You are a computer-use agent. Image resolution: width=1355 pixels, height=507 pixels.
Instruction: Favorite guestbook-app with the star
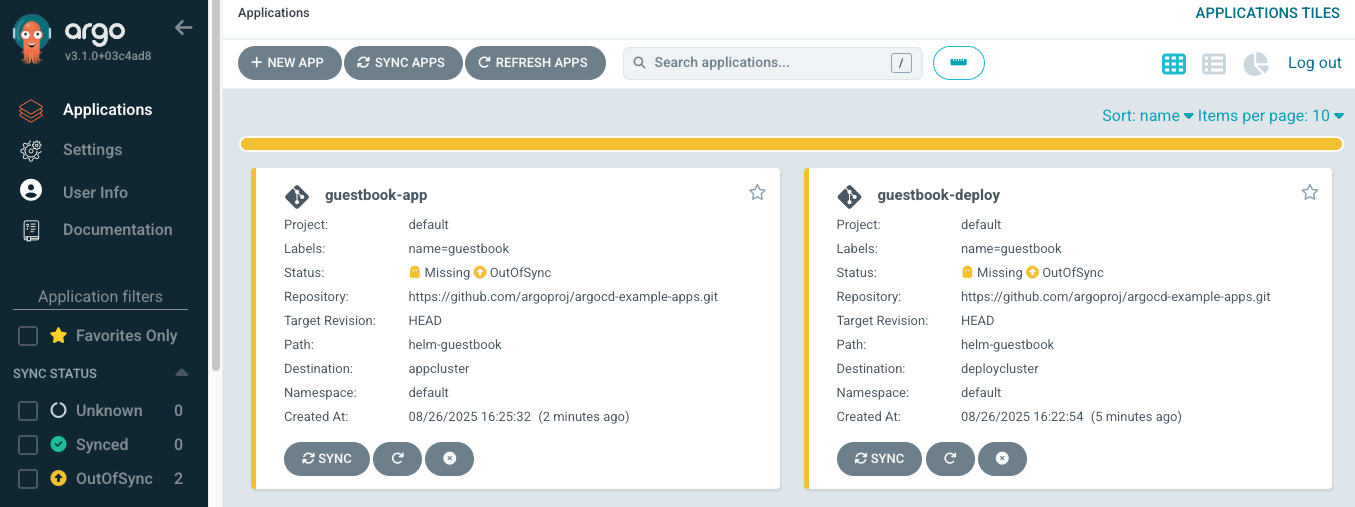(757, 192)
